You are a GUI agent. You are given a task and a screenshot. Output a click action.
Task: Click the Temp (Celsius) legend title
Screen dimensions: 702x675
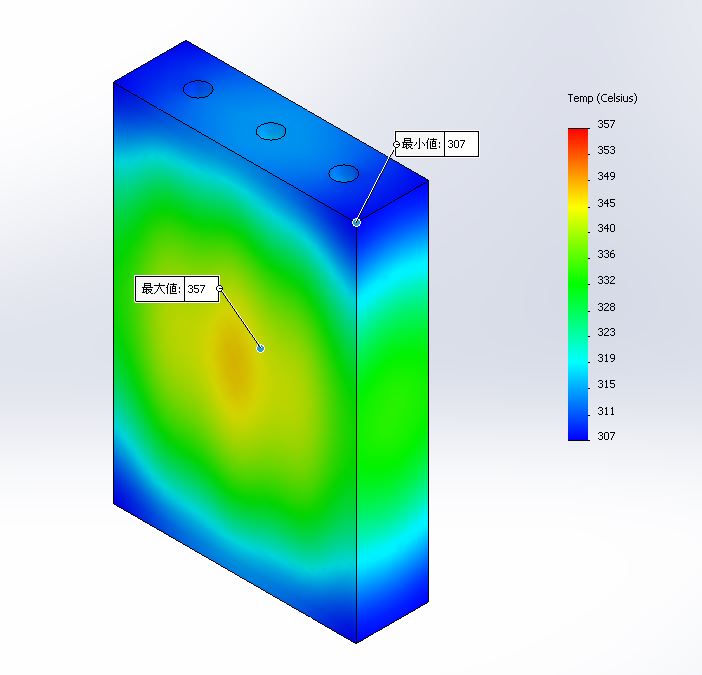pos(602,98)
